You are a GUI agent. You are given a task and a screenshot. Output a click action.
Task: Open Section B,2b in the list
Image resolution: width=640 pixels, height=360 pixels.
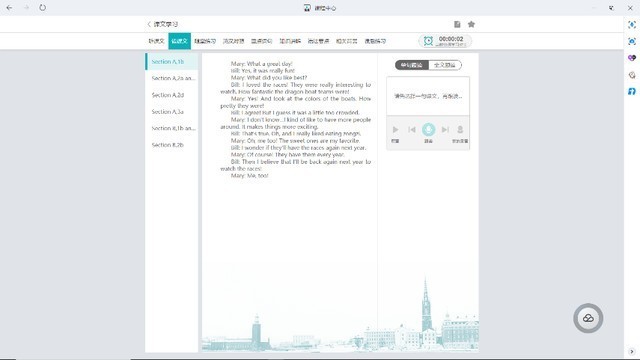tap(172, 145)
